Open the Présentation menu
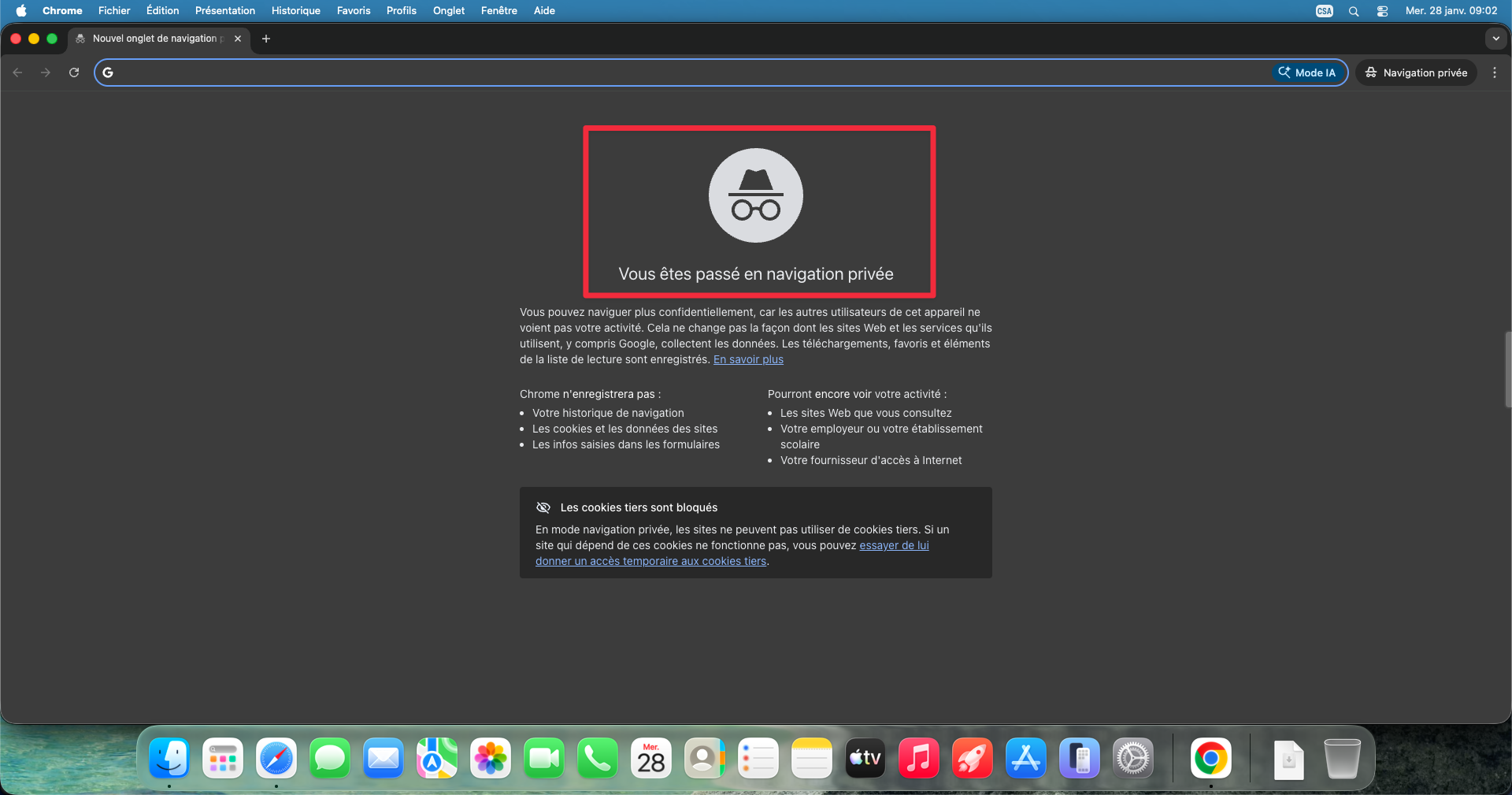 tap(225, 10)
